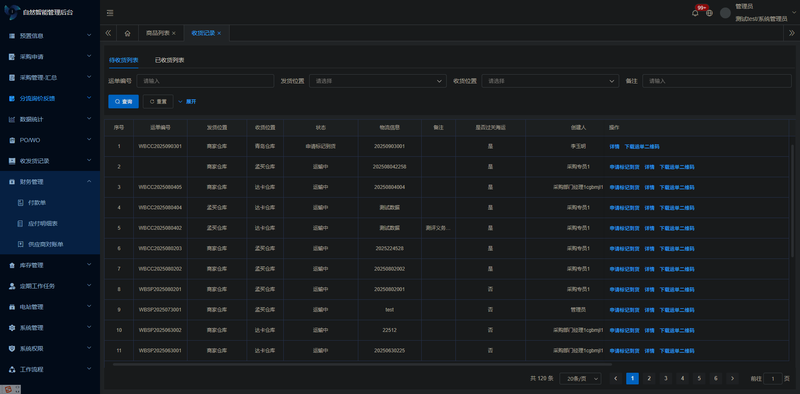This screenshot has width=800, height=394.
Task: Click the 重置 reset button
Action: tap(158, 102)
